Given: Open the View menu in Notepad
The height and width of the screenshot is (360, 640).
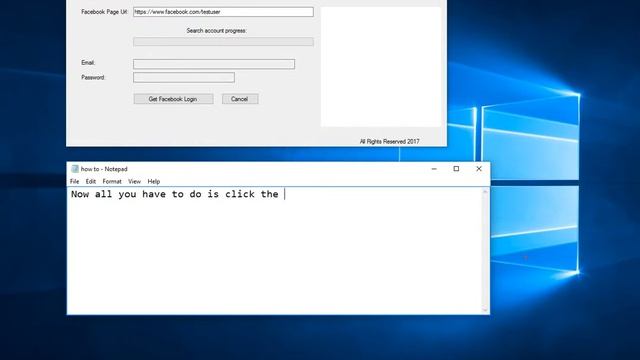Looking at the screenshot, I should pos(134,181).
